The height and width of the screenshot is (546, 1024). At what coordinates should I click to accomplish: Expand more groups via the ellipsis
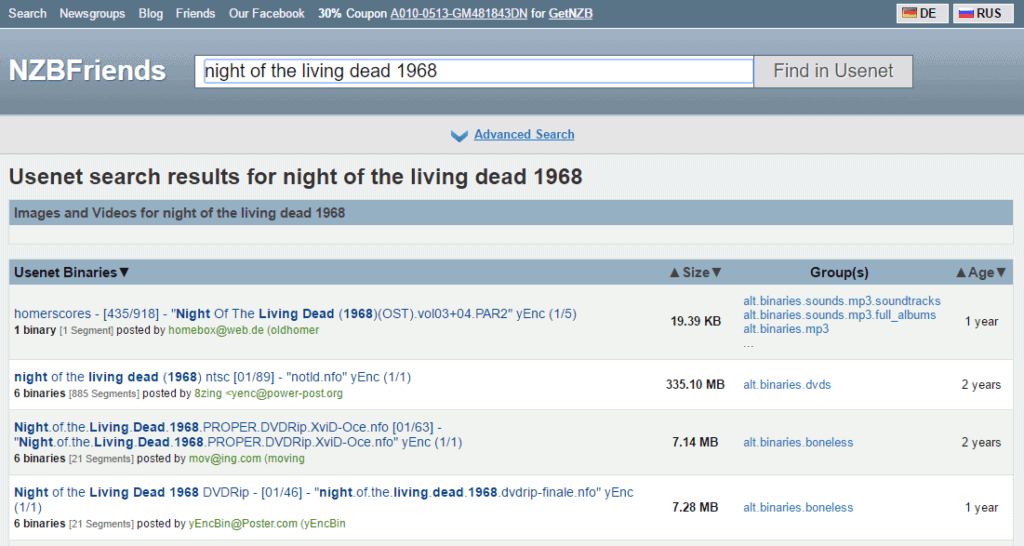click(x=748, y=344)
